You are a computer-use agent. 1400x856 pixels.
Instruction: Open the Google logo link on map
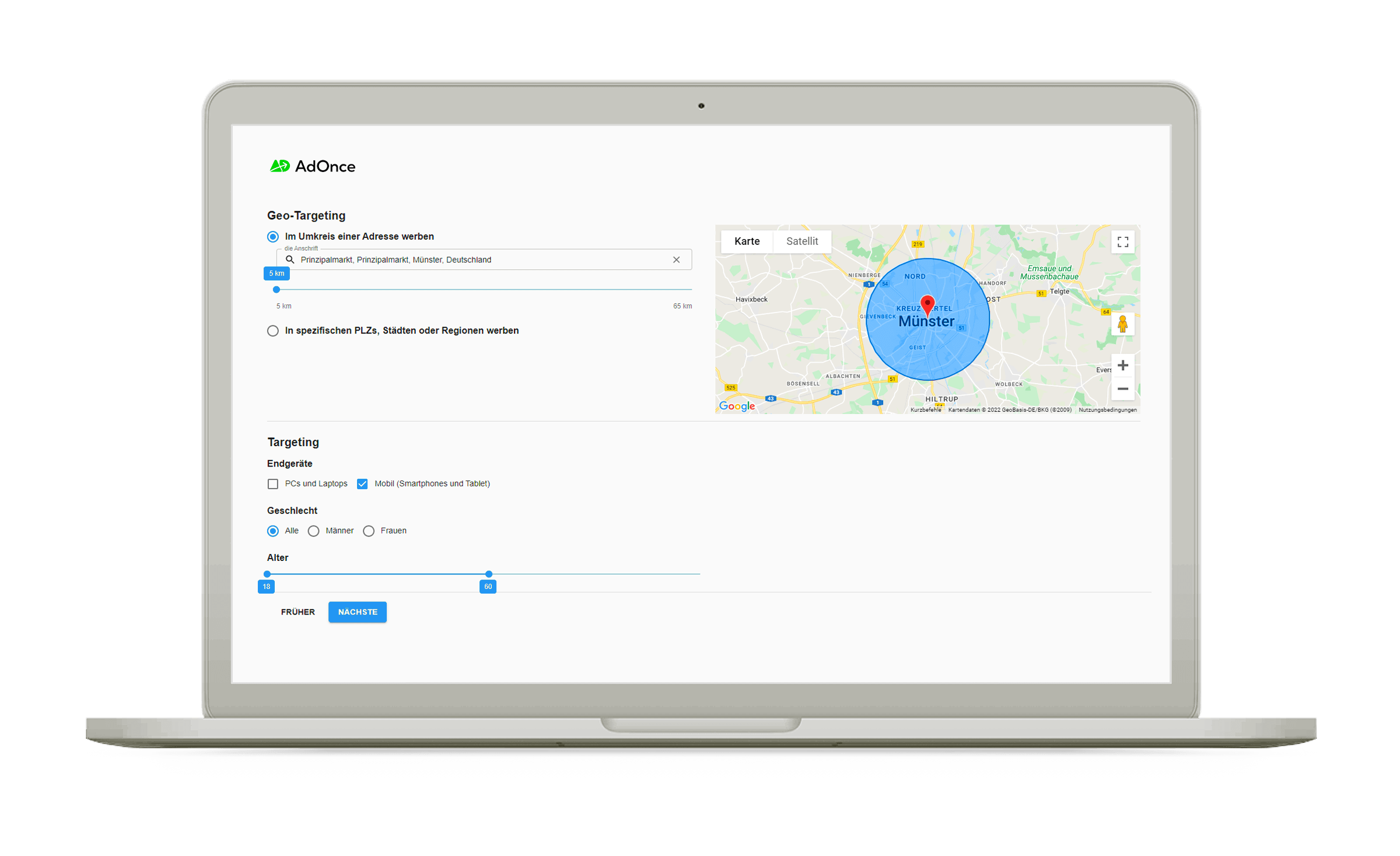[x=737, y=406]
